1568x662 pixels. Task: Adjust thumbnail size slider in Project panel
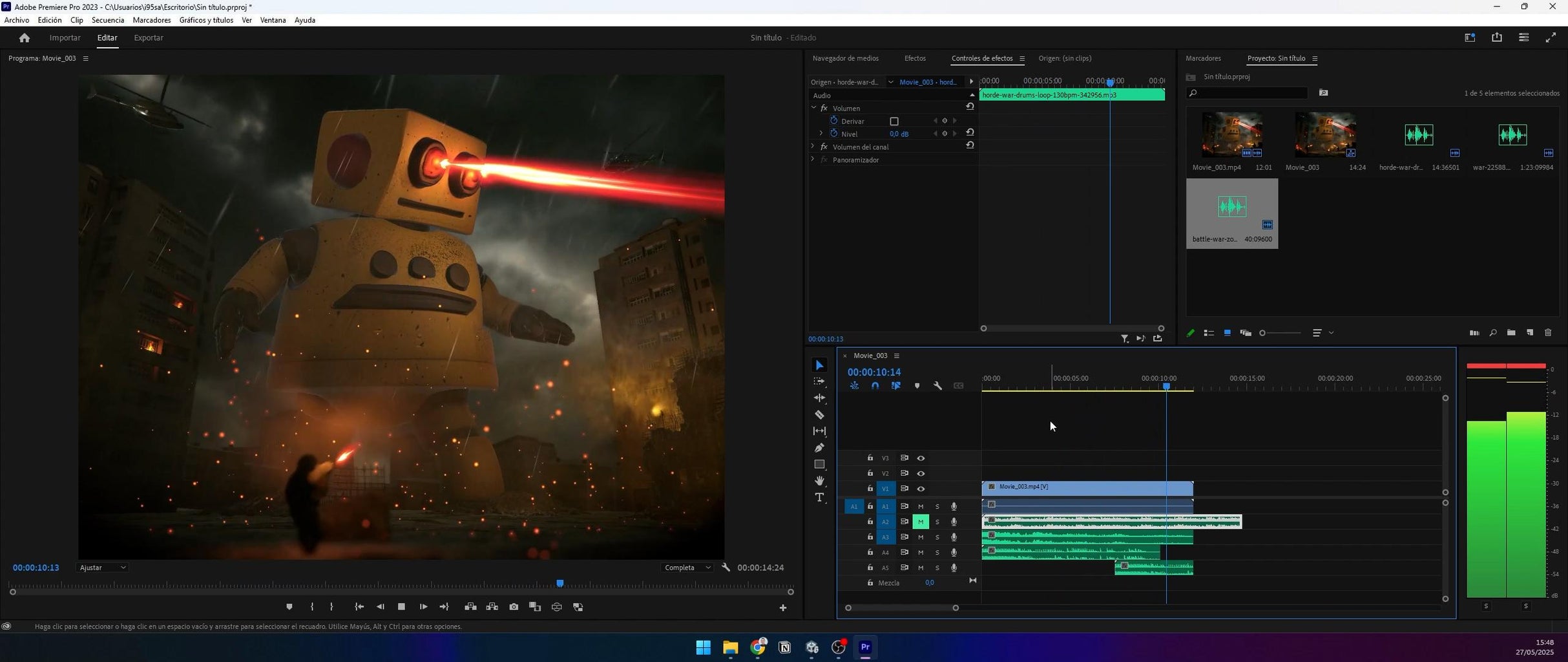1280,333
